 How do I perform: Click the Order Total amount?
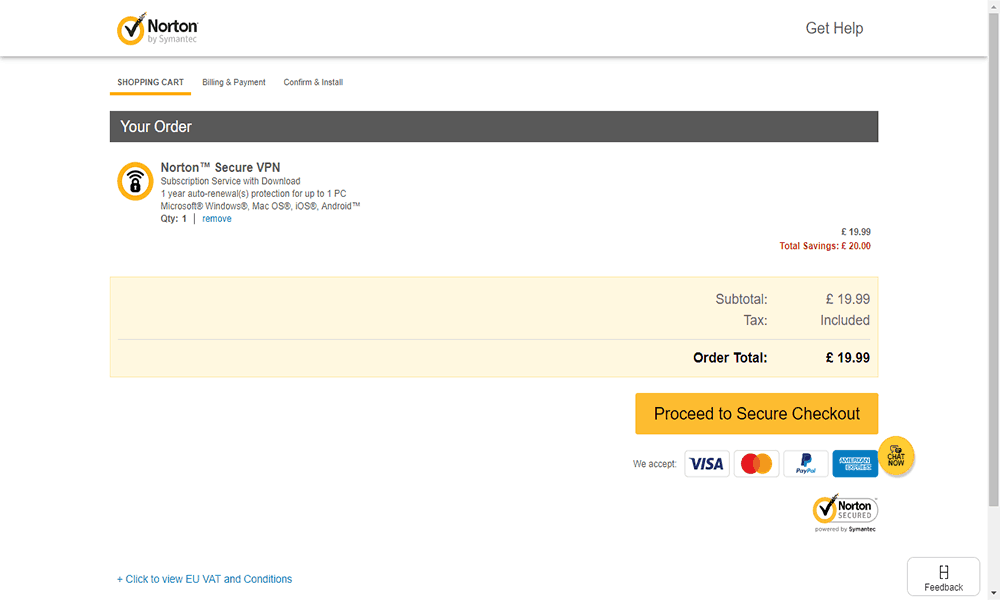tap(847, 358)
